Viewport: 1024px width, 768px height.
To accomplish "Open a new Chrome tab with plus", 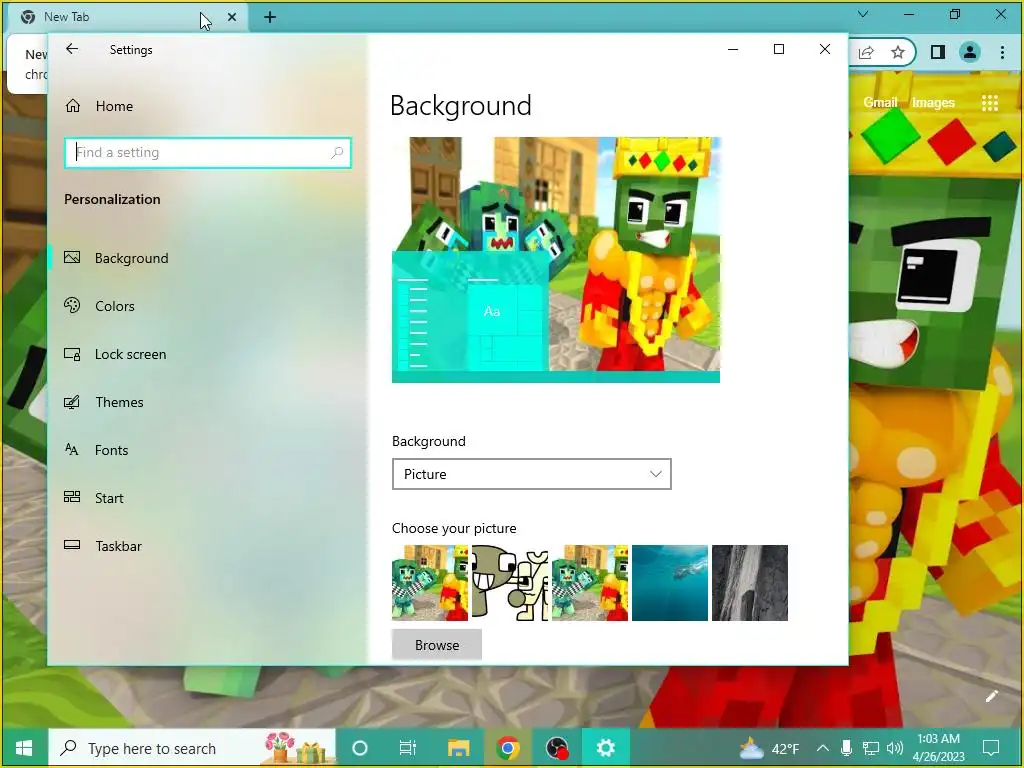I will click(270, 17).
